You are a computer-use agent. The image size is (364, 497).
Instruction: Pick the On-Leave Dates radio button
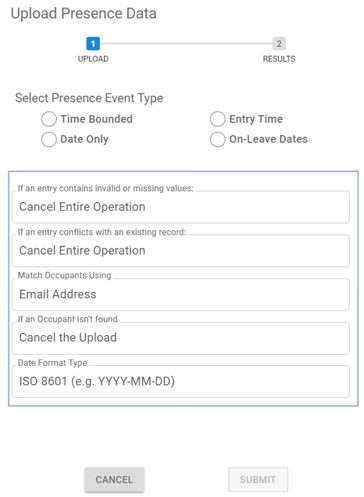click(x=217, y=139)
